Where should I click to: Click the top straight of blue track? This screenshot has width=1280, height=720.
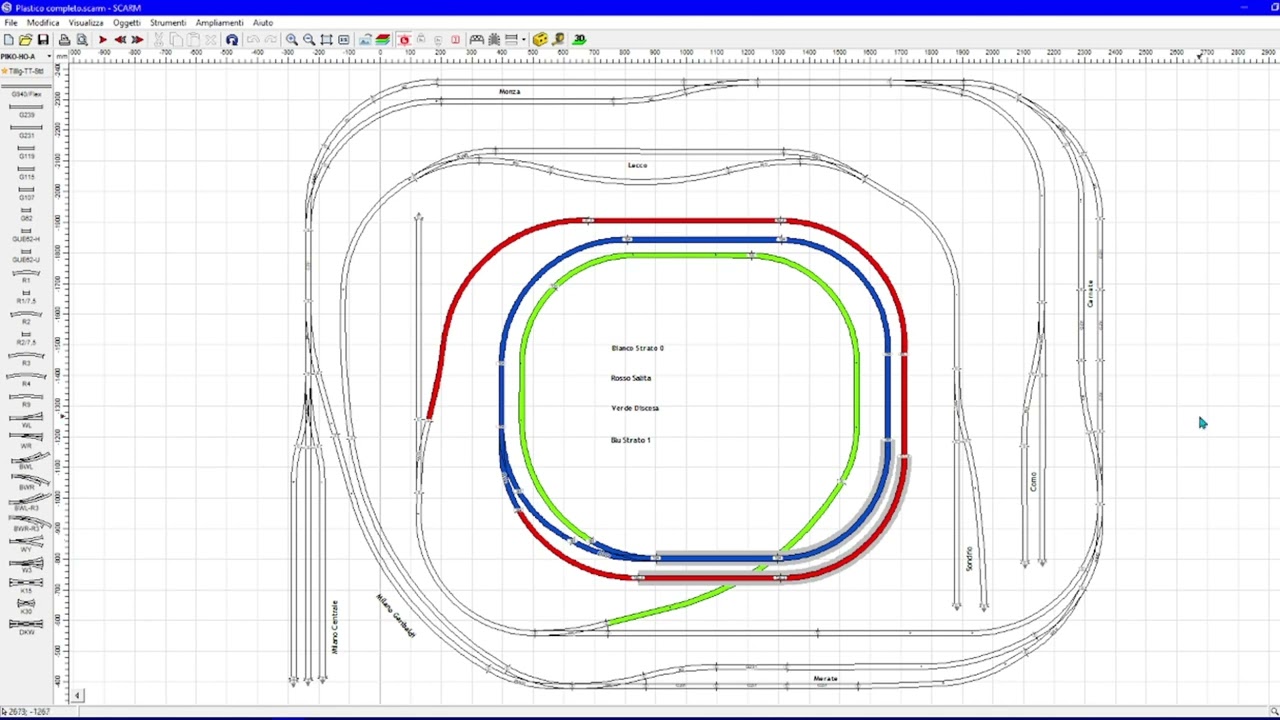[x=704, y=240]
